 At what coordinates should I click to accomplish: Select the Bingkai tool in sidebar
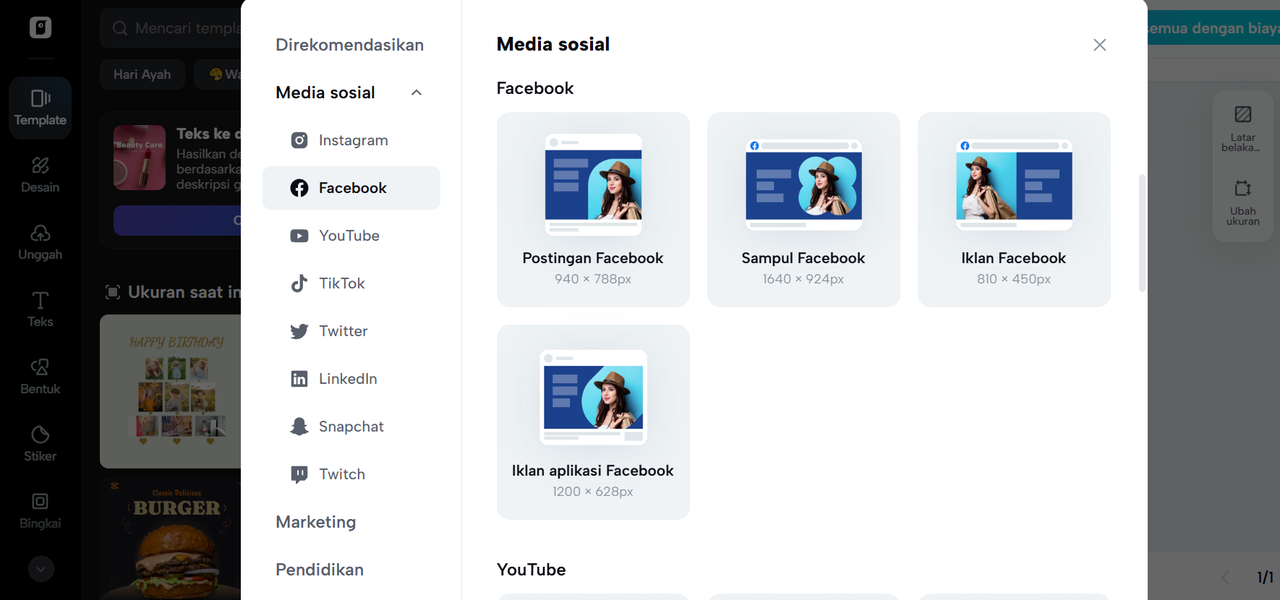(x=39, y=510)
